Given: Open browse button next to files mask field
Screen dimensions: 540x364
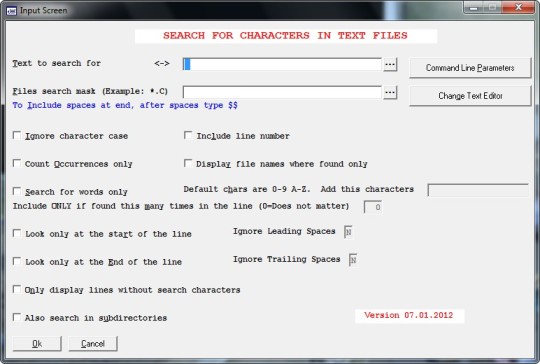Looking at the screenshot, I should [x=390, y=92].
